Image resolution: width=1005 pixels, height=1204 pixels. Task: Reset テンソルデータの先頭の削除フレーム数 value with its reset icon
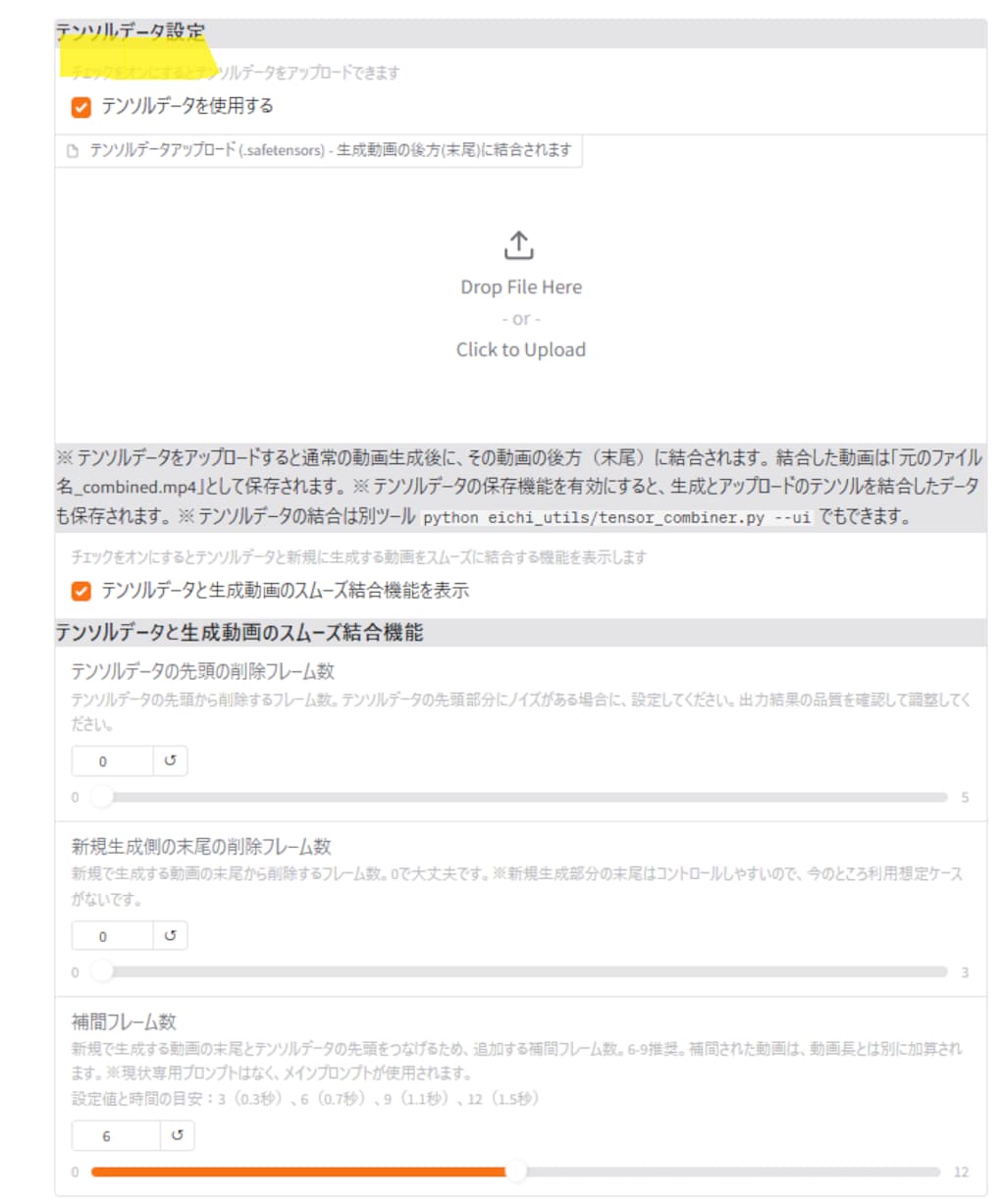point(170,760)
